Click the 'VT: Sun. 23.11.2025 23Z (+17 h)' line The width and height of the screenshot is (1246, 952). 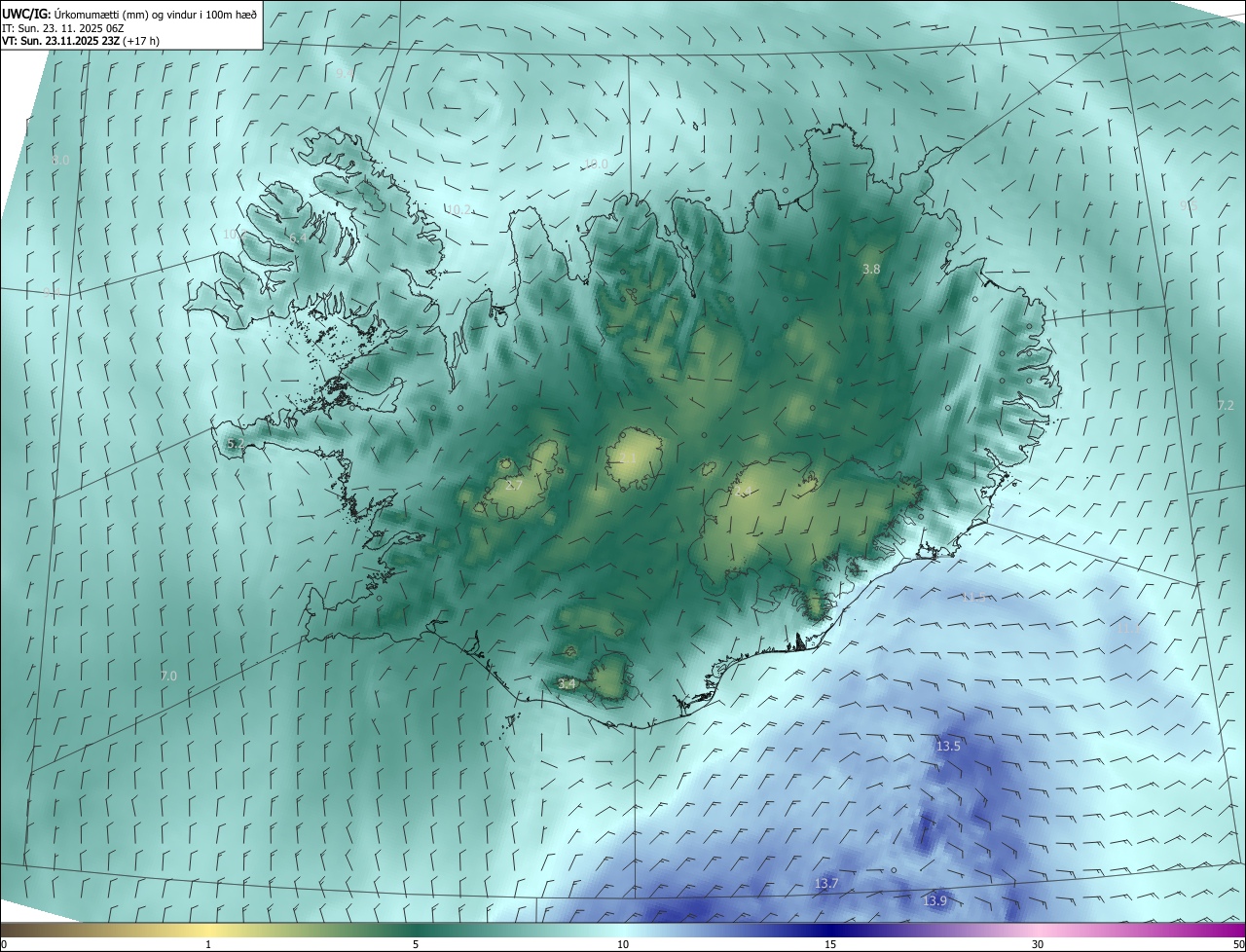(81, 41)
